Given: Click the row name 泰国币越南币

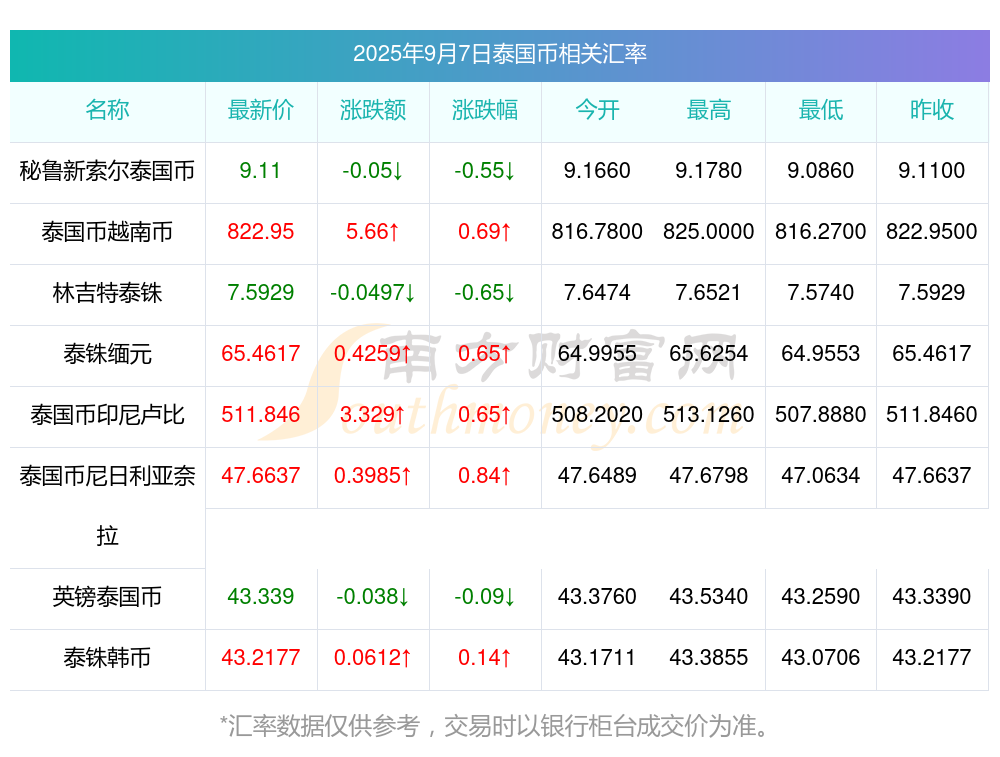Looking at the screenshot, I should point(107,232).
